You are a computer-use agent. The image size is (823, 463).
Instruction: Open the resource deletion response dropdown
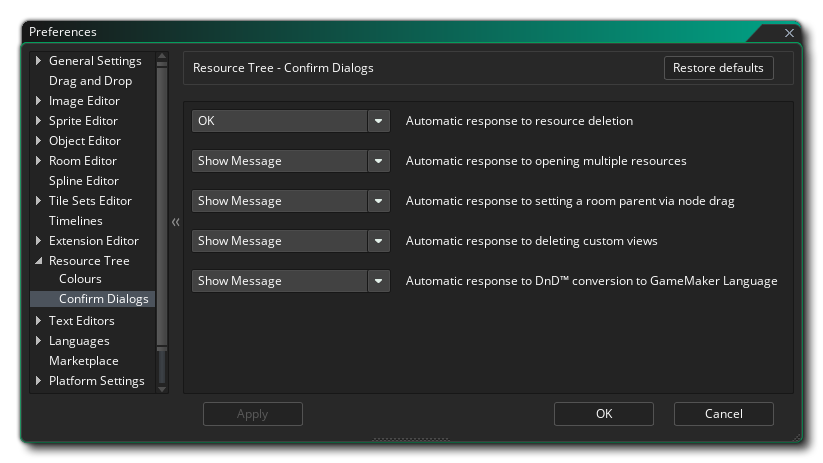(x=379, y=121)
